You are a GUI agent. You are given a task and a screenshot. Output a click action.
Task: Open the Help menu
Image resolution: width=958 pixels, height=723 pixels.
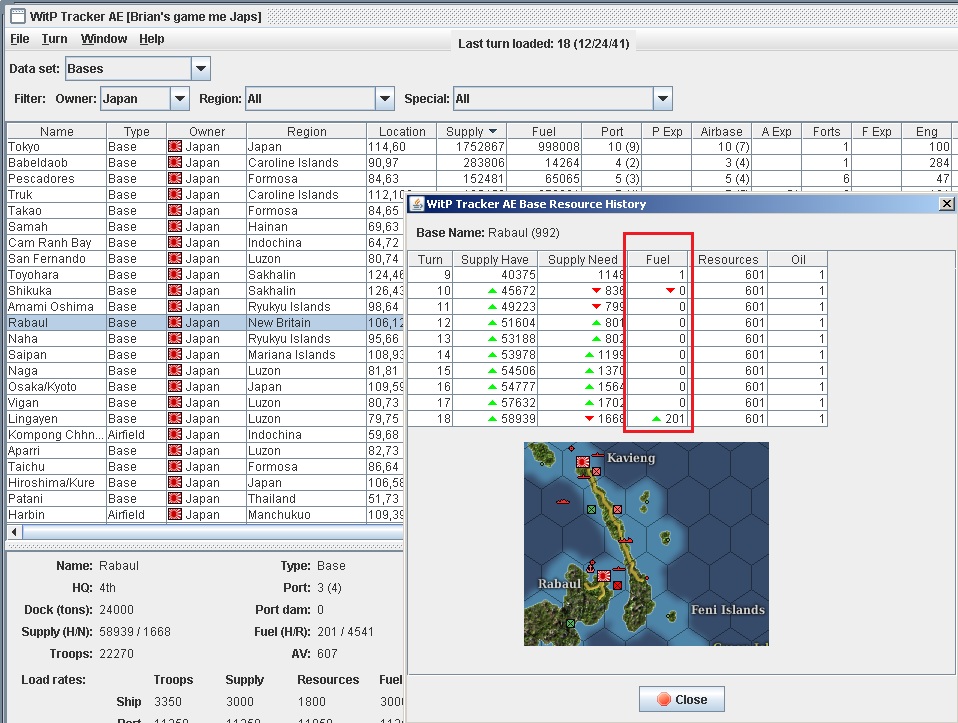152,39
